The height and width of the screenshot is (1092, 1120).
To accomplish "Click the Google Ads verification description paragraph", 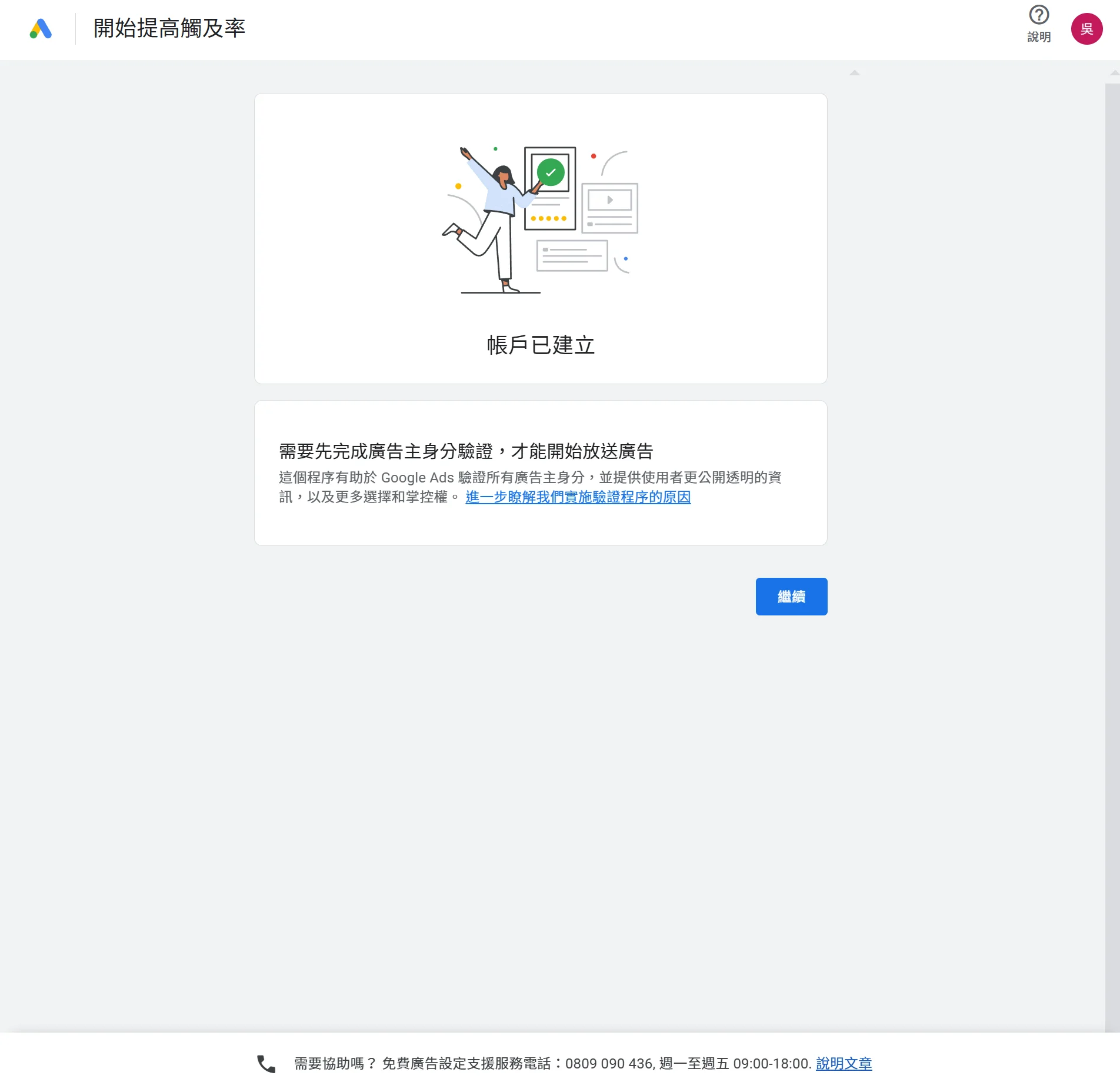I will pyautogui.click(x=529, y=478).
